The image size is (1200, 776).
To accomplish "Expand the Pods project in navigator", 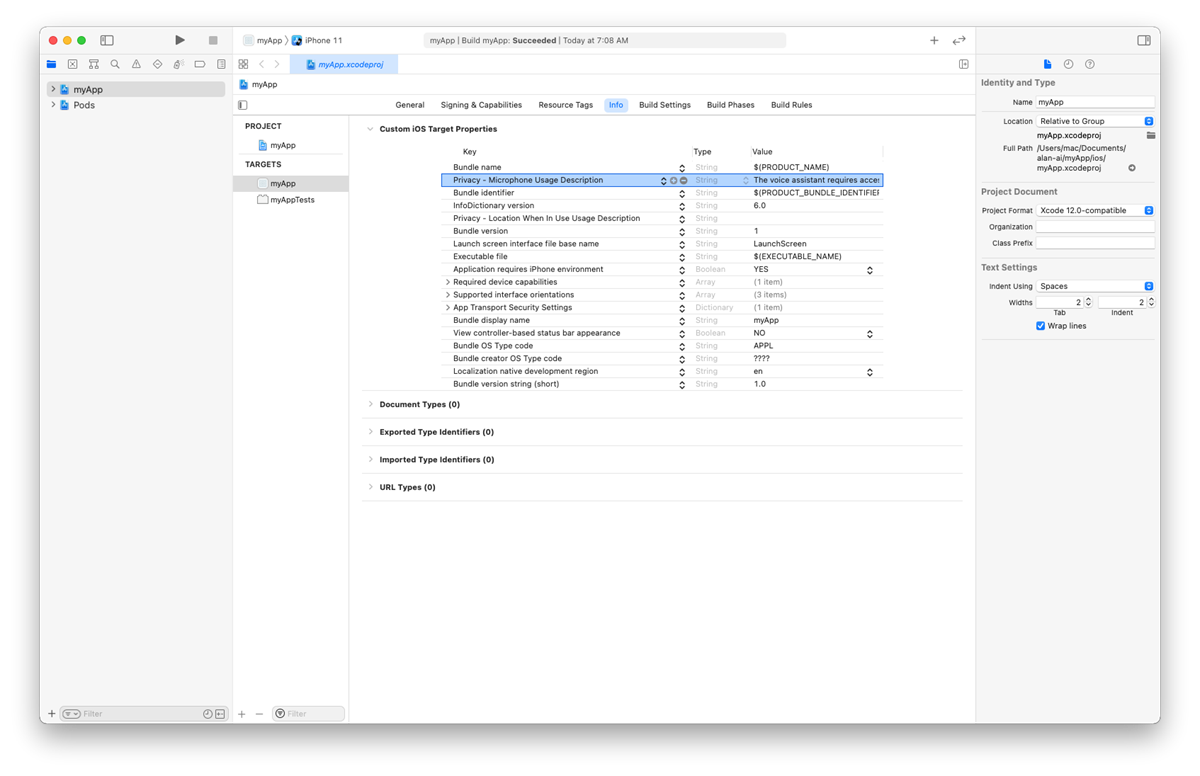I will [x=53, y=105].
